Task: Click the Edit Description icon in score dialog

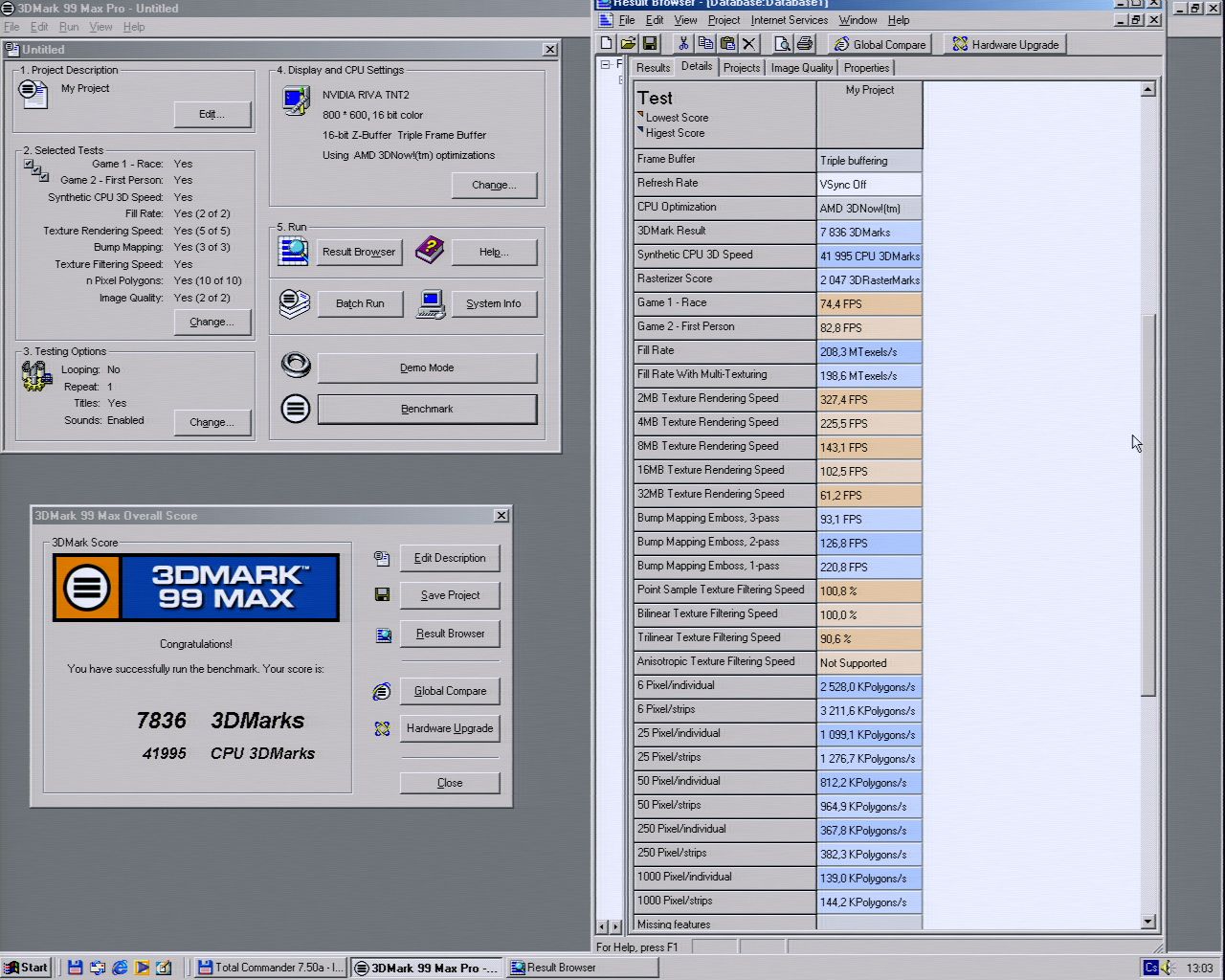Action: (382, 558)
